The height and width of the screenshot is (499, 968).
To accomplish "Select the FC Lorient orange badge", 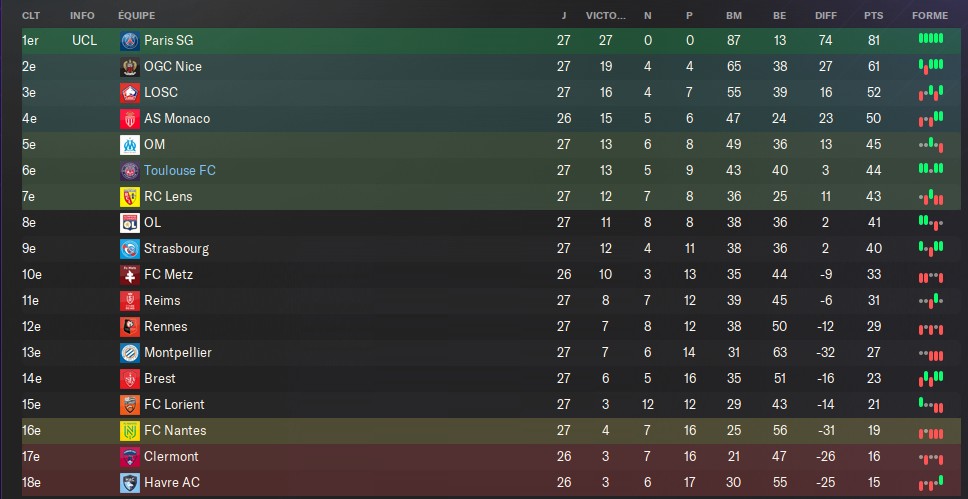I will pyautogui.click(x=130, y=405).
